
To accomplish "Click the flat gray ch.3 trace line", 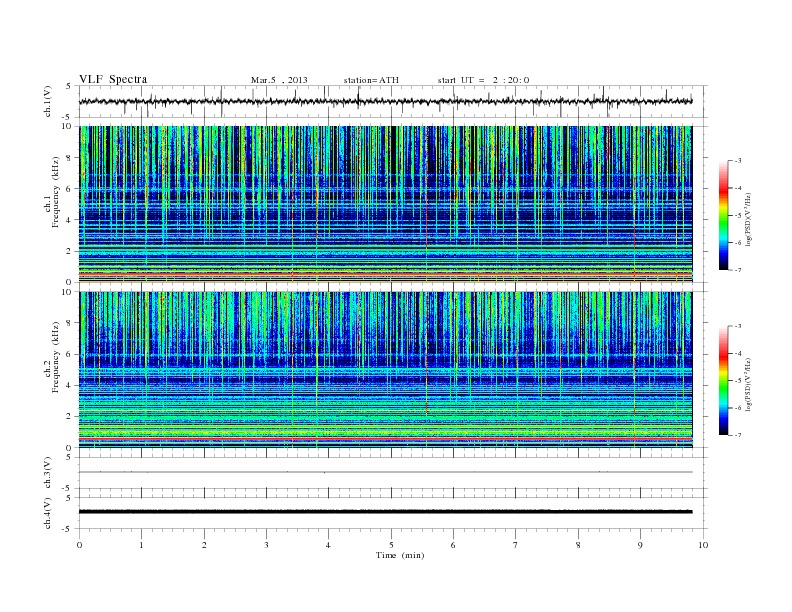I will [x=385, y=472].
